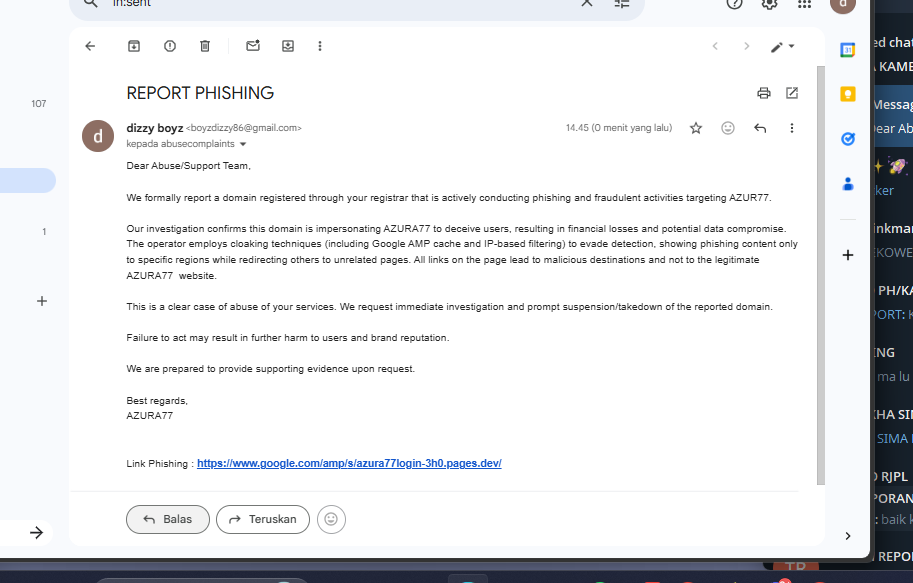Click the email's vertical scrollbar

(821, 275)
